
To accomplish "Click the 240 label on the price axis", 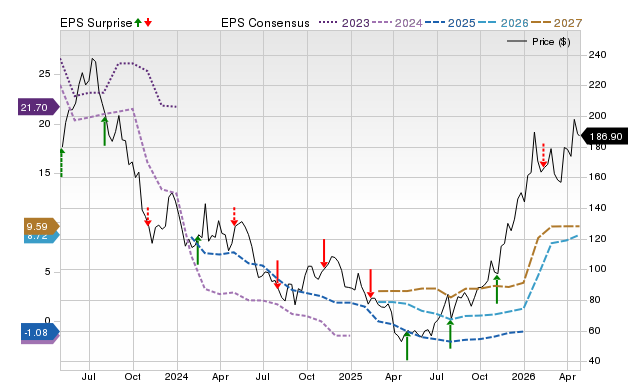I will (x=597, y=54).
